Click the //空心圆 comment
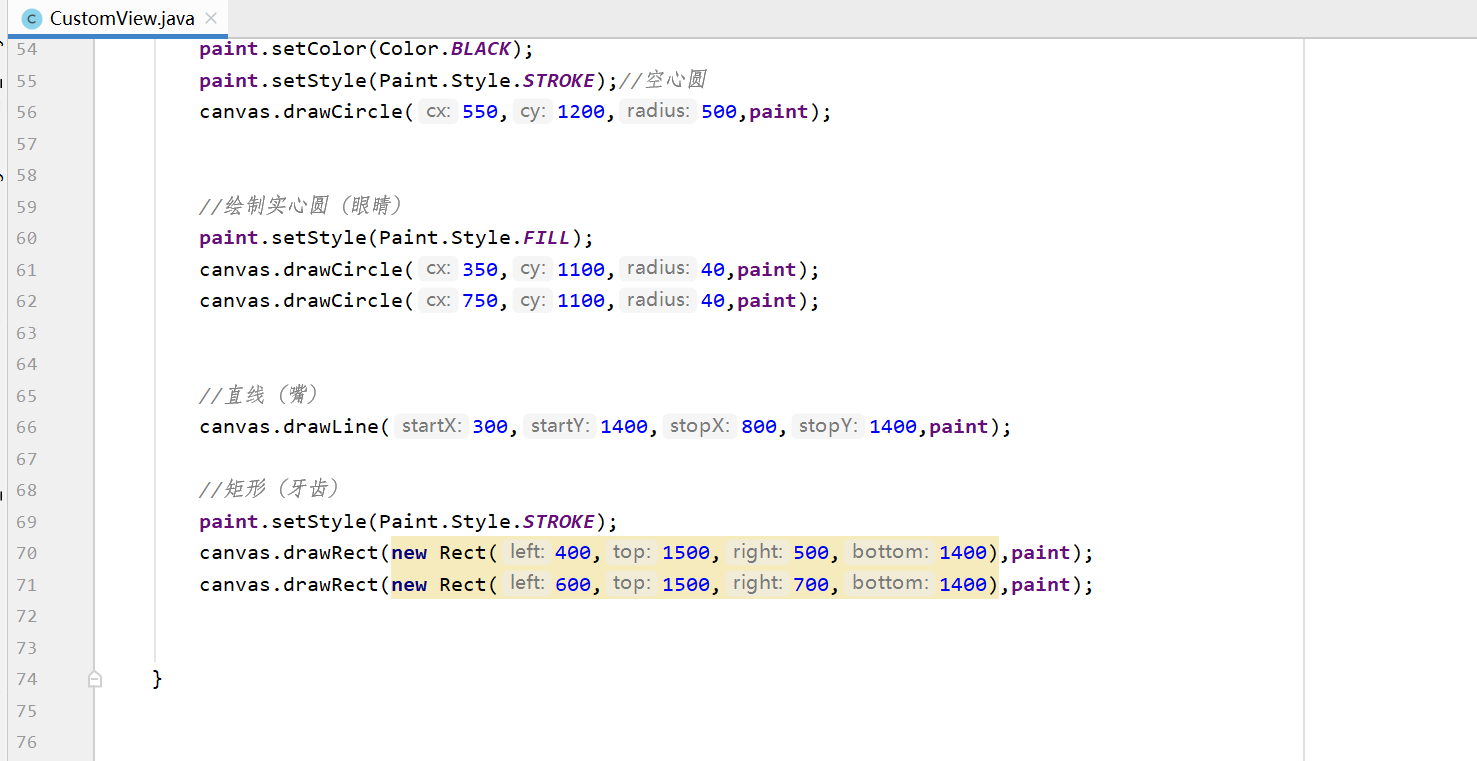 [x=664, y=80]
